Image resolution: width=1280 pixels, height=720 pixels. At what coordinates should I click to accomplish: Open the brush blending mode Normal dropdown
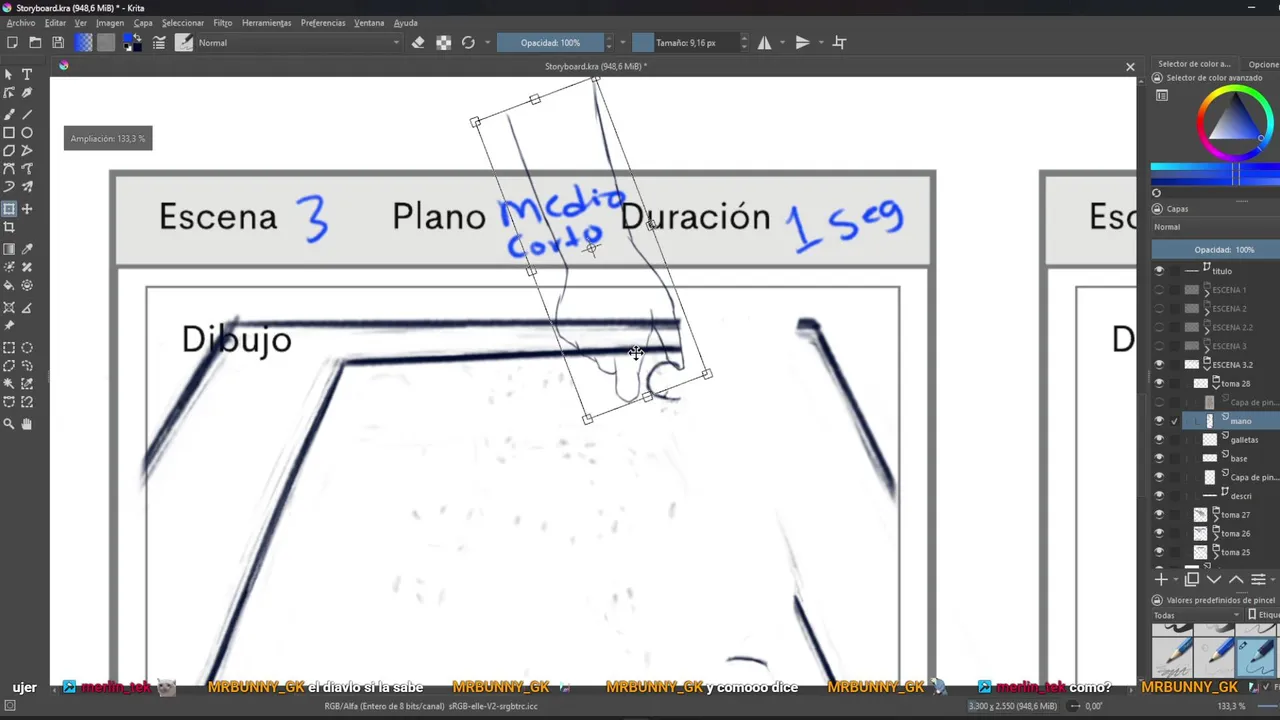[298, 43]
